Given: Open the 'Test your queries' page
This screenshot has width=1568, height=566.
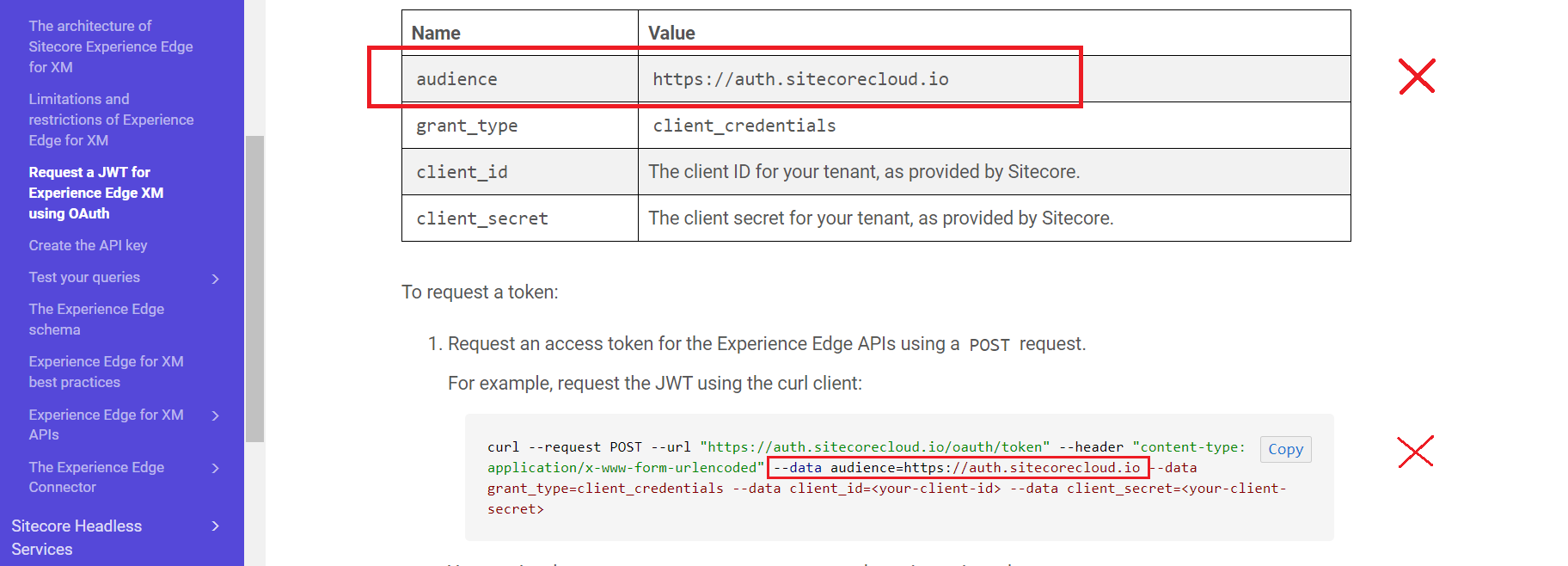Looking at the screenshot, I should pyautogui.click(x=84, y=277).
